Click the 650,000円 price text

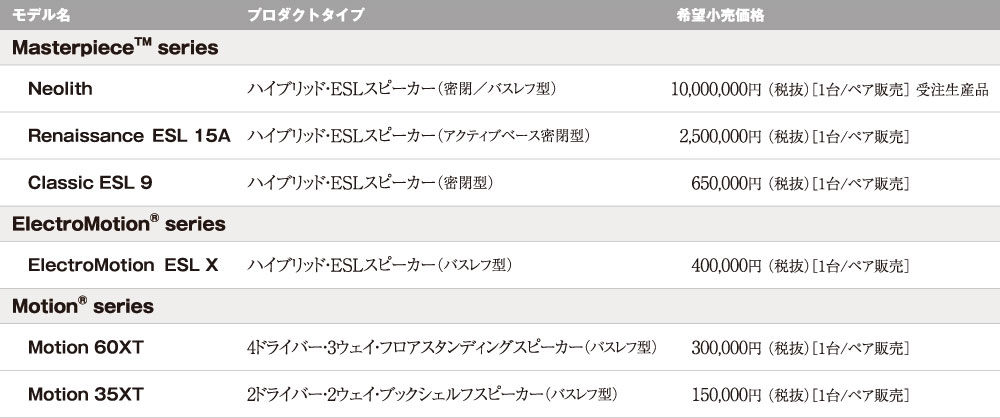(726, 184)
